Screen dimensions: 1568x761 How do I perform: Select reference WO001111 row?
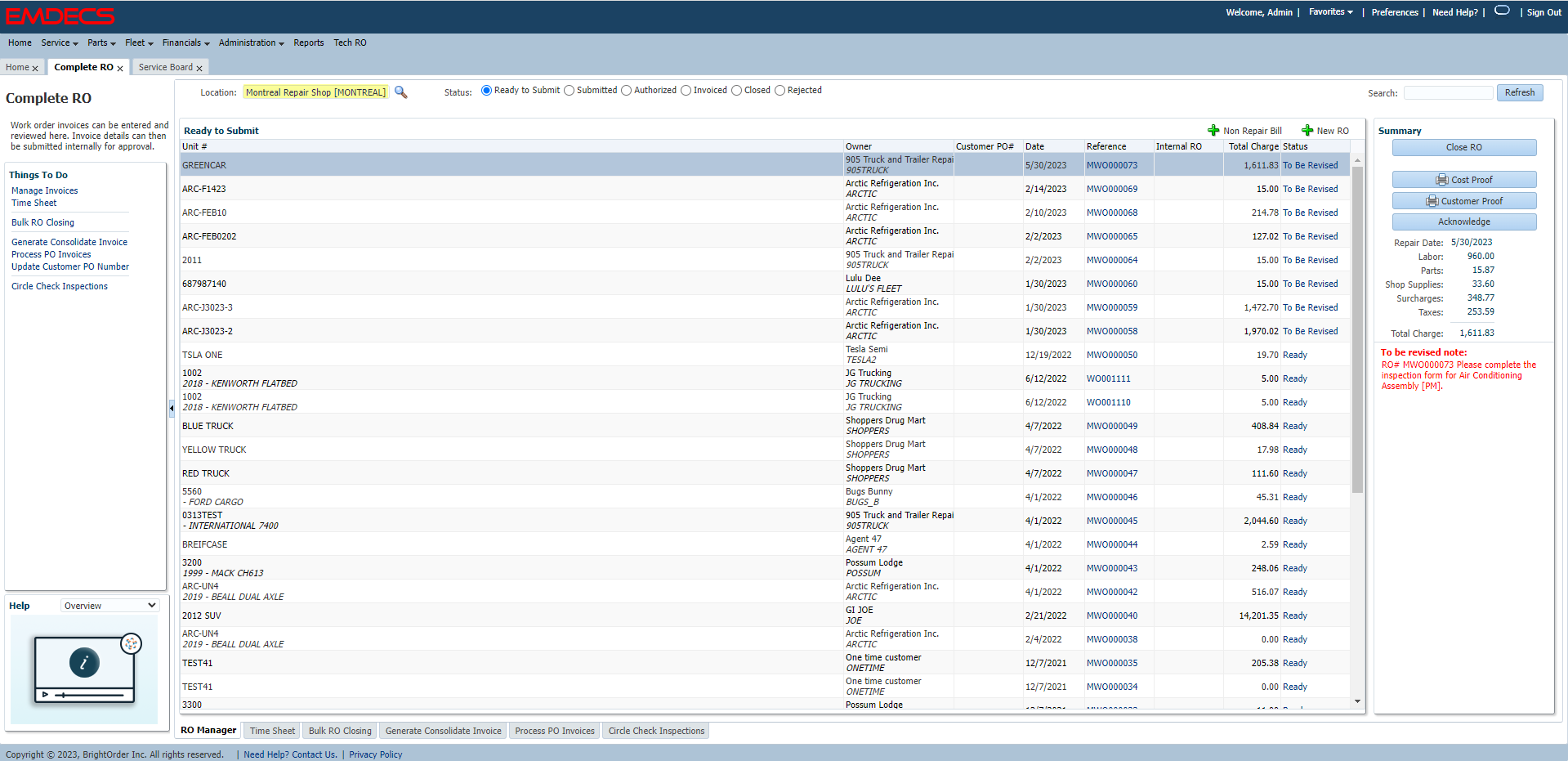765,378
